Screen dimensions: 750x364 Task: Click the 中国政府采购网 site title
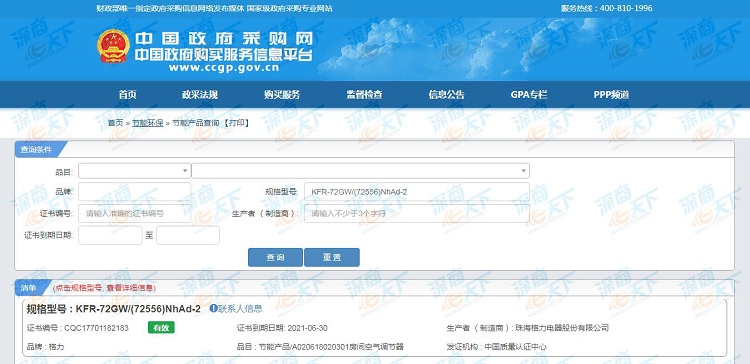(x=224, y=39)
